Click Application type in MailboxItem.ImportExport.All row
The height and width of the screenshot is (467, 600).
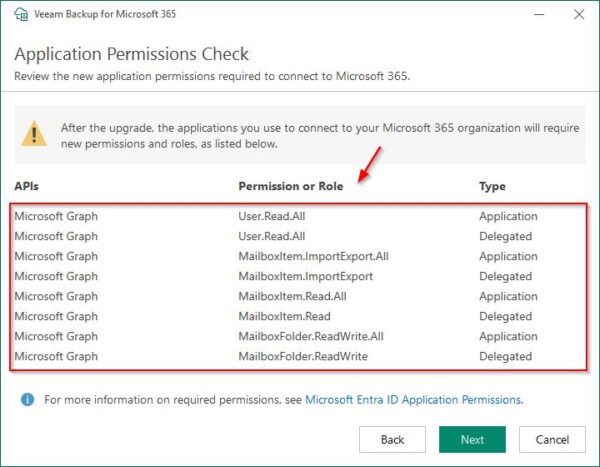(508, 256)
